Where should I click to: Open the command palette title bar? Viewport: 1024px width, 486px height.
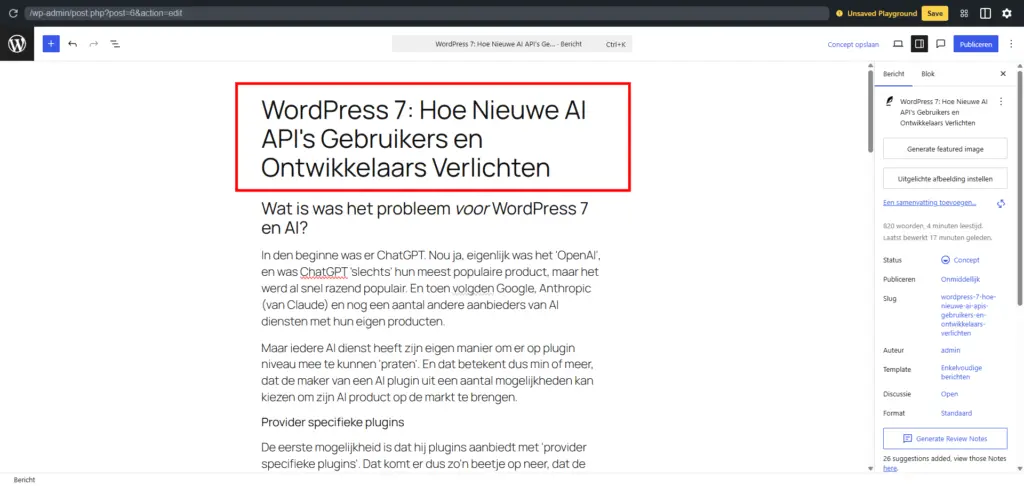coord(512,44)
